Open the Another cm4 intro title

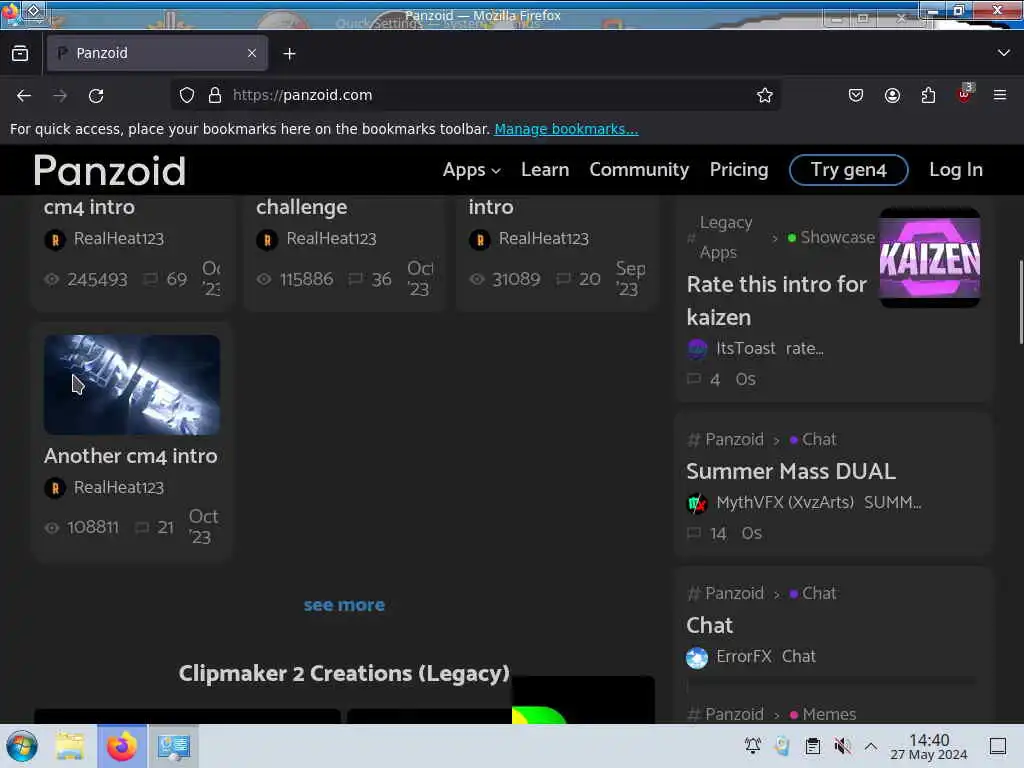[x=131, y=456]
